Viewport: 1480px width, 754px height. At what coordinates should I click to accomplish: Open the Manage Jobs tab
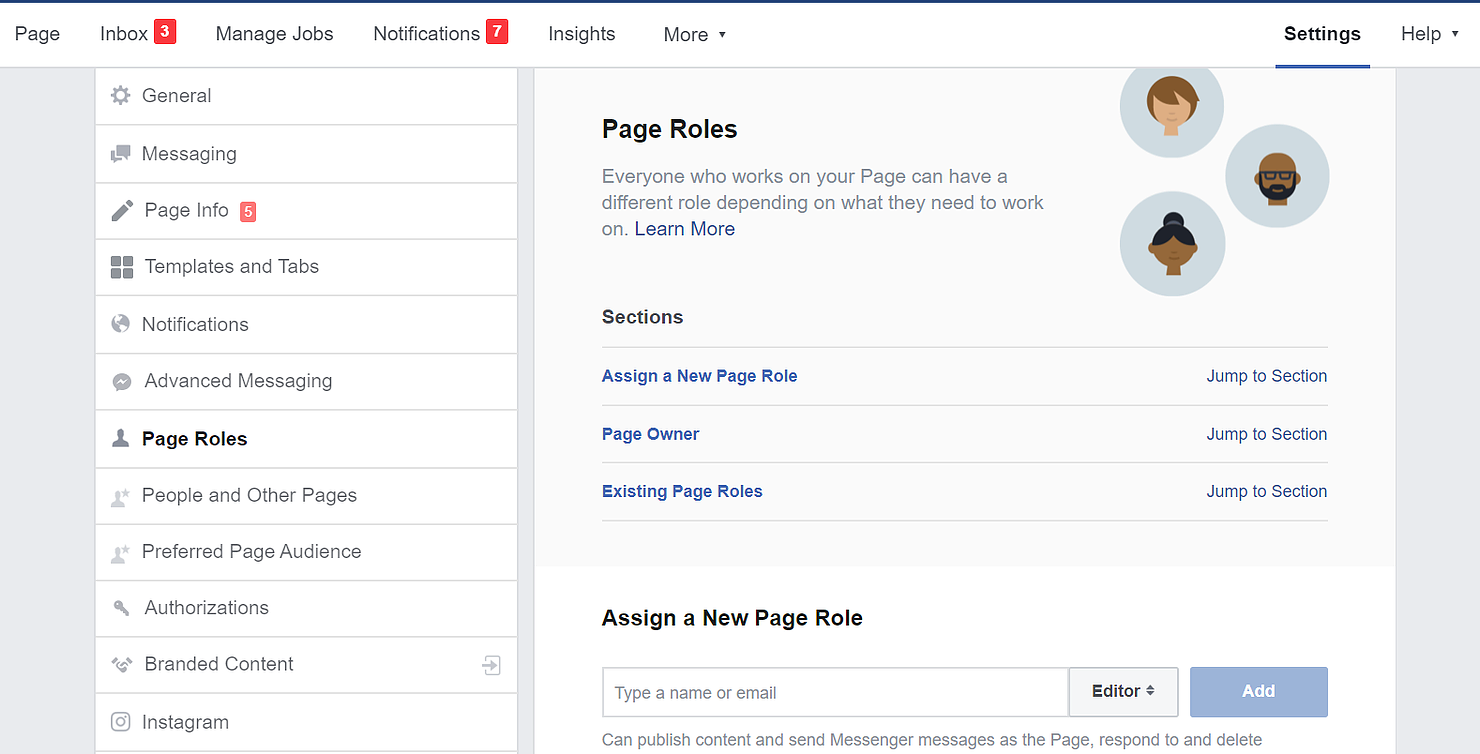(274, 34)
